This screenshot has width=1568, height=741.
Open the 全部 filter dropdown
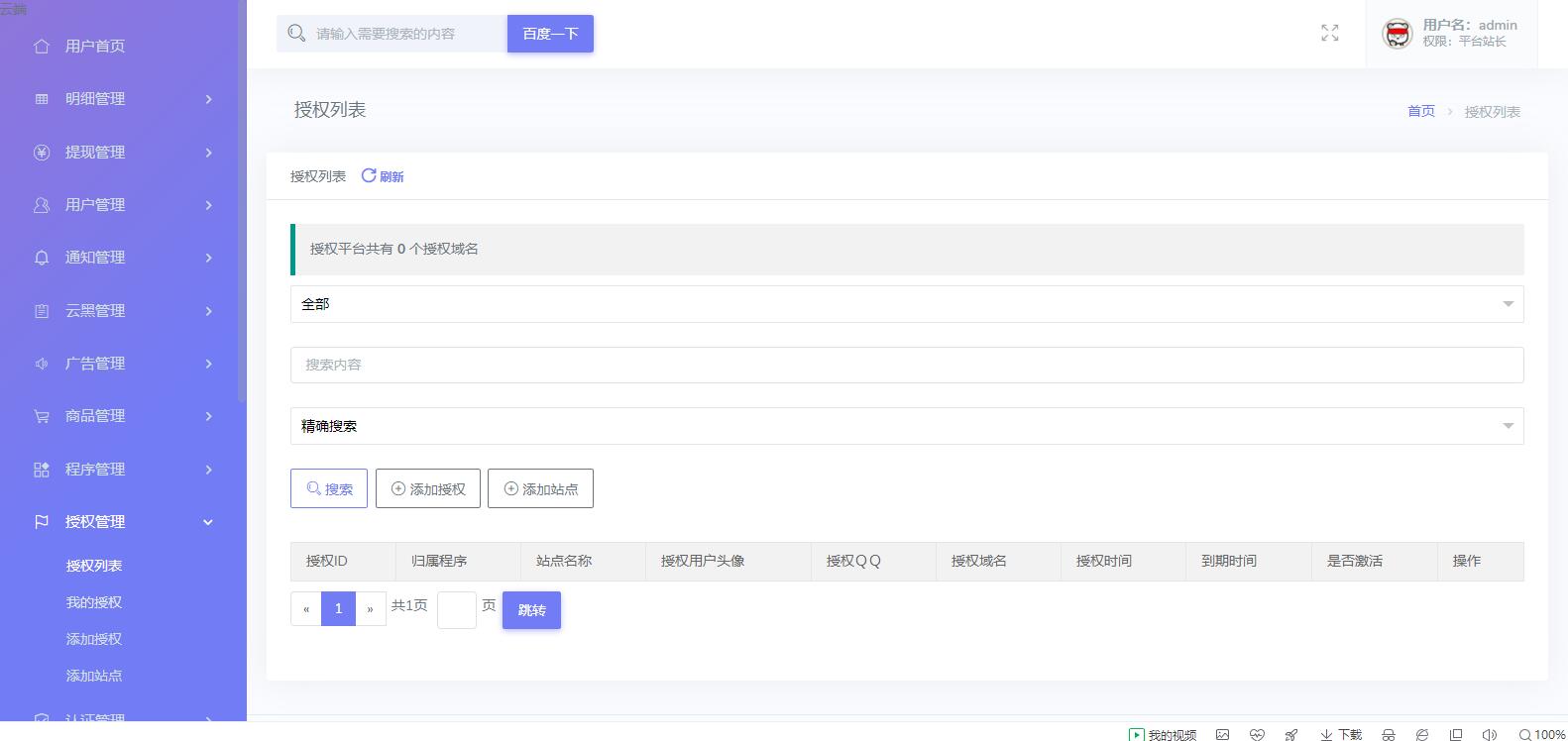(x=906, y=304)
